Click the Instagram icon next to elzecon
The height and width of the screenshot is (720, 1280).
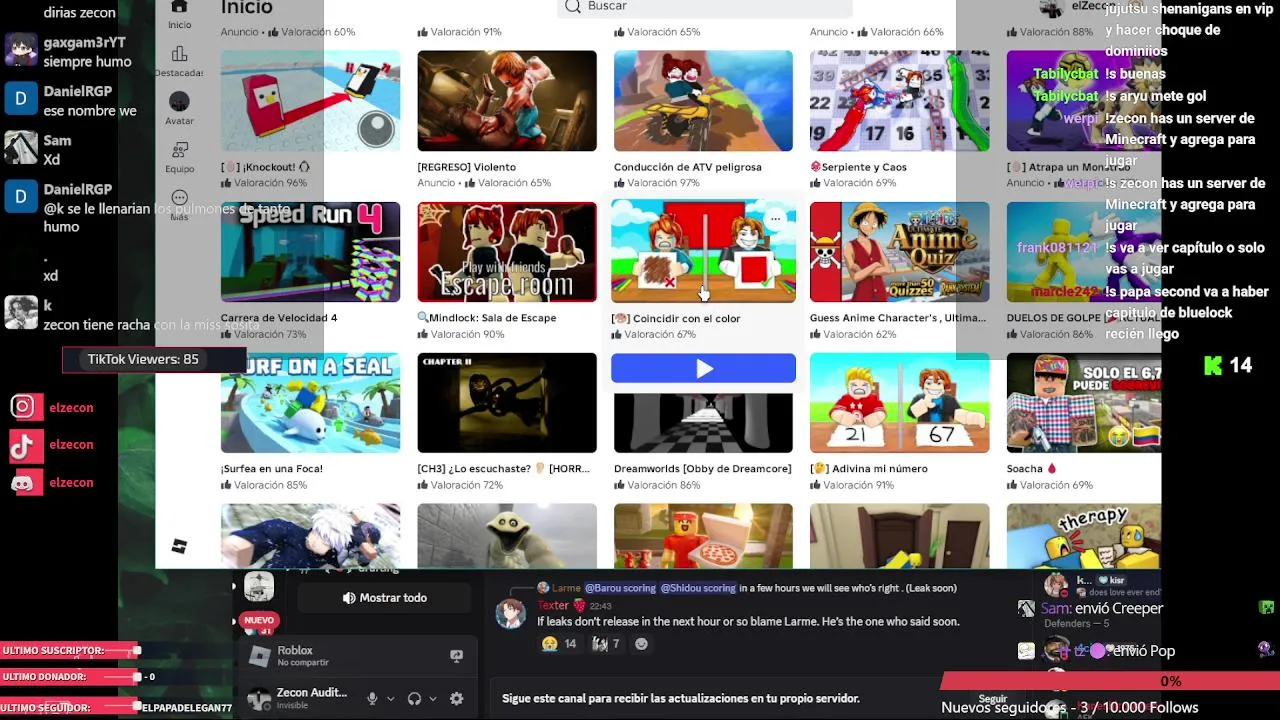coord(23,407)
